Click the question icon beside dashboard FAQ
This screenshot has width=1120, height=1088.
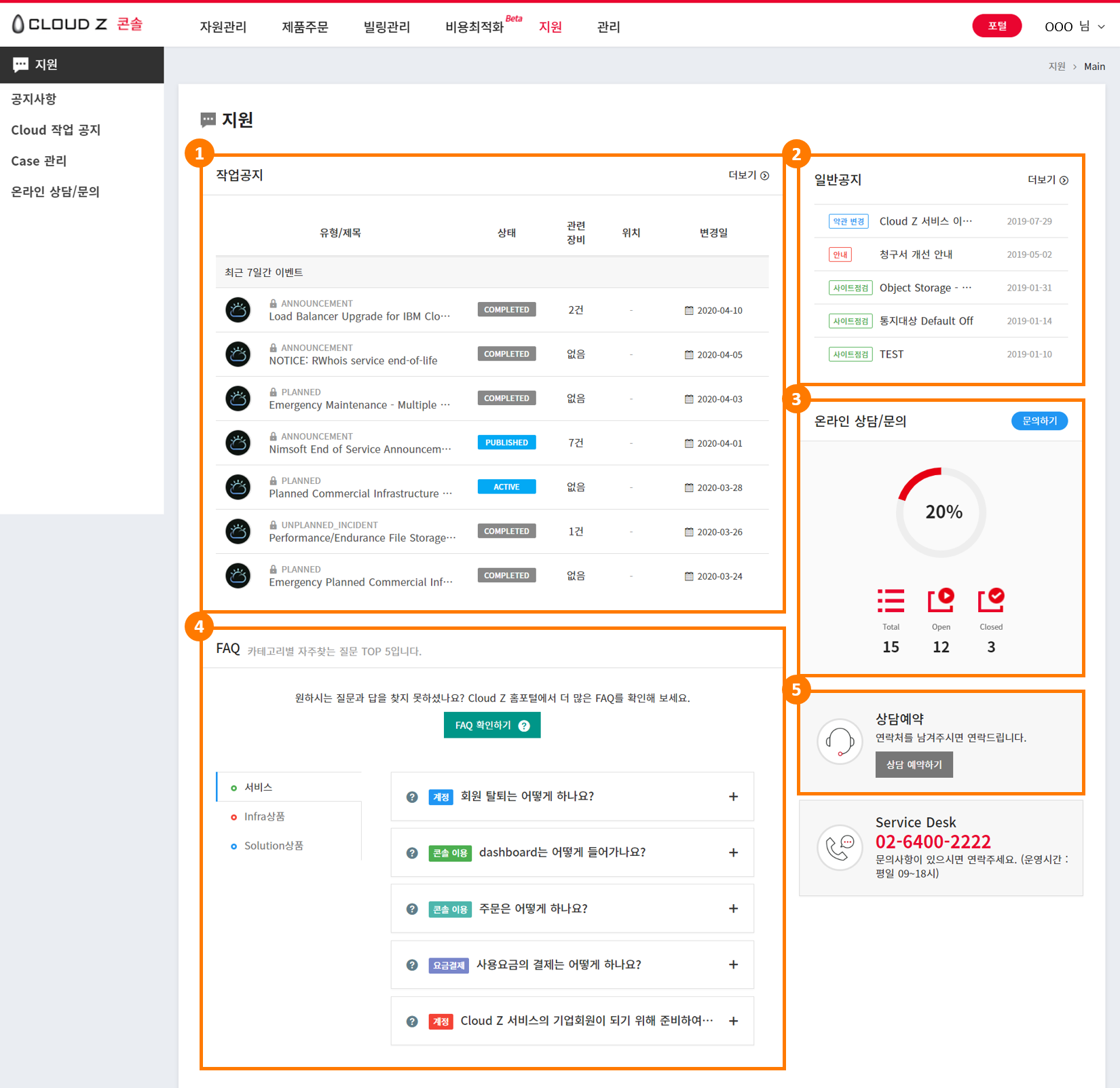[412, 853]
